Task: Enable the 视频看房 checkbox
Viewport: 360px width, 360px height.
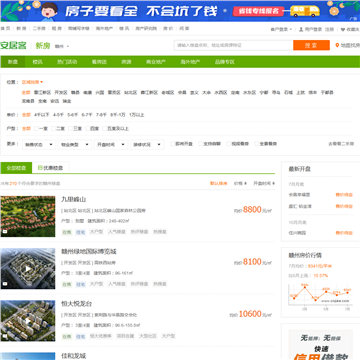Action: [229, 144]
